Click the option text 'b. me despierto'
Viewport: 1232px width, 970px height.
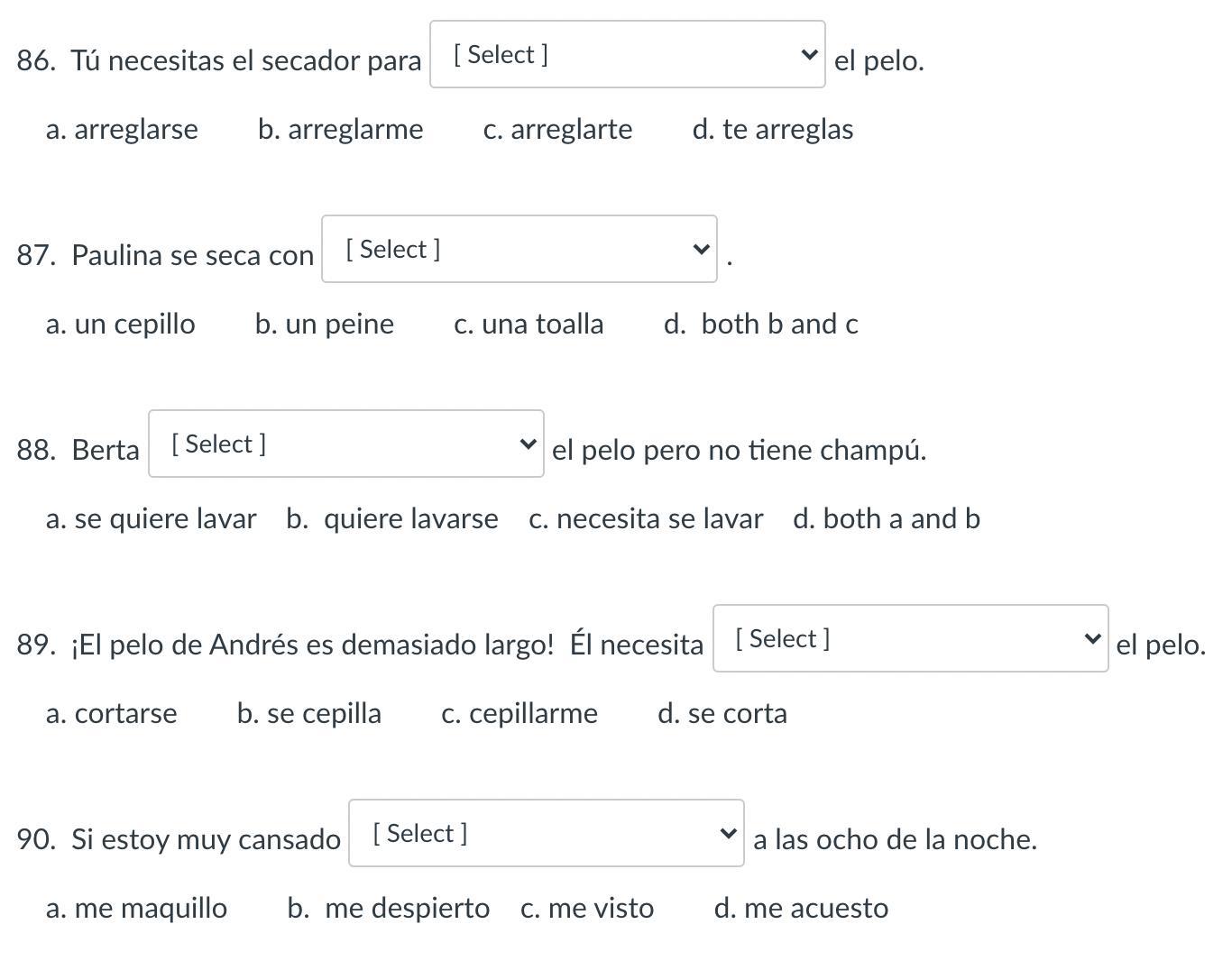coord(388,909)
